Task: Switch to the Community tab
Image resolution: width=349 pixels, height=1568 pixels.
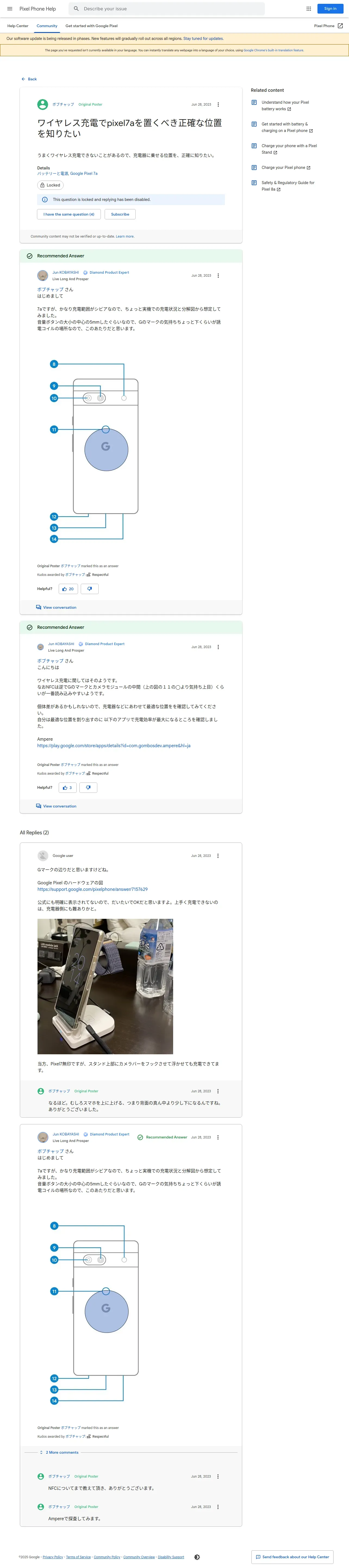Action: [x=47, y=26]
